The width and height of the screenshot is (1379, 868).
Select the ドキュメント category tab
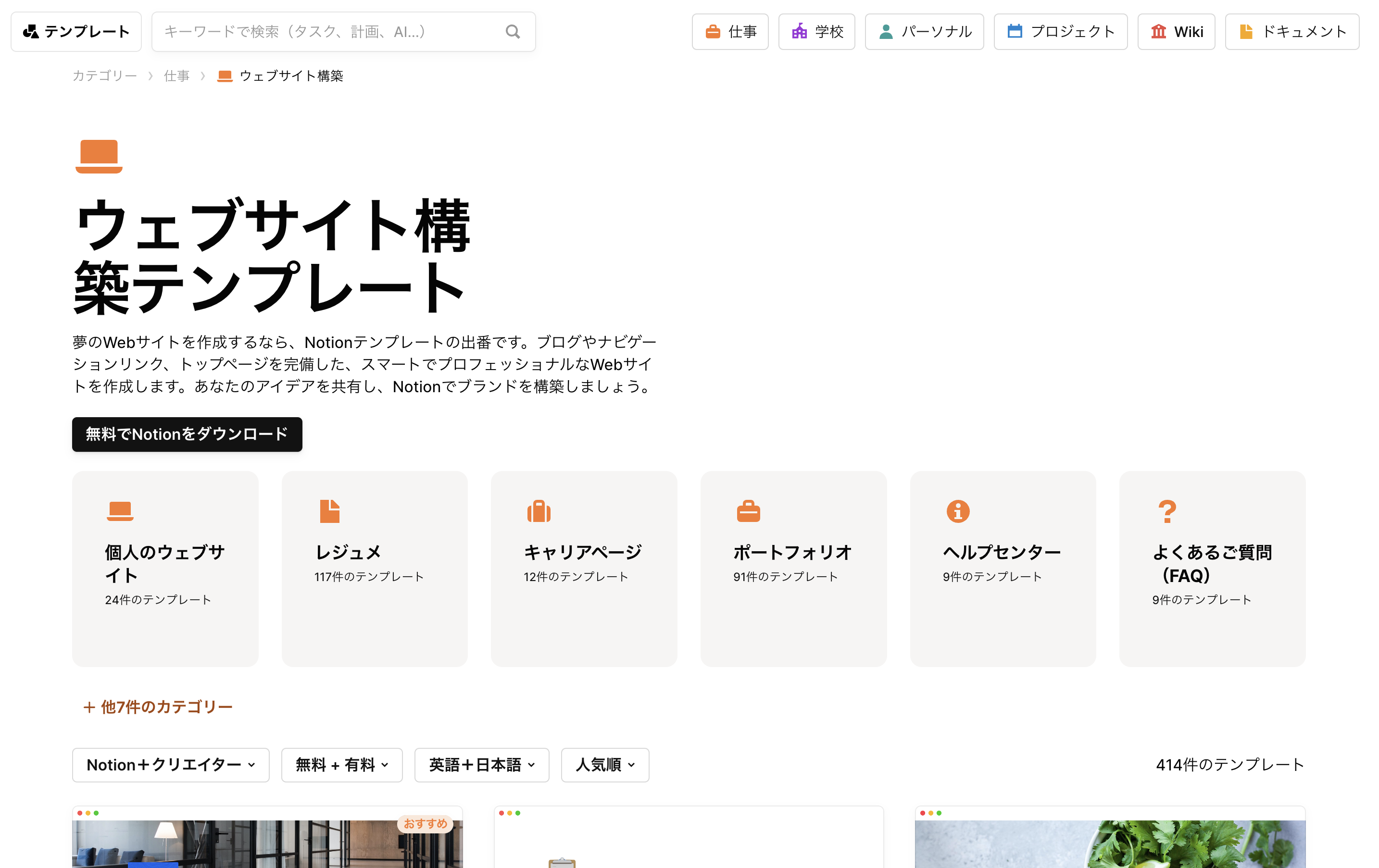tap(1292, 32)
